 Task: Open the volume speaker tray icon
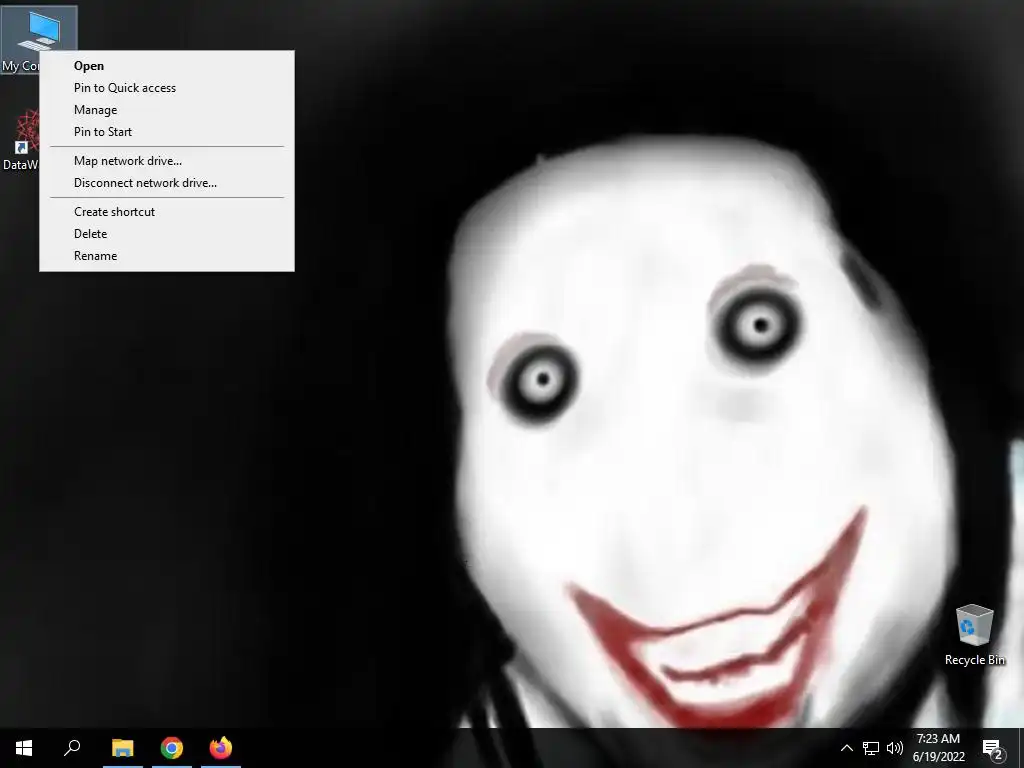point(895,748)
